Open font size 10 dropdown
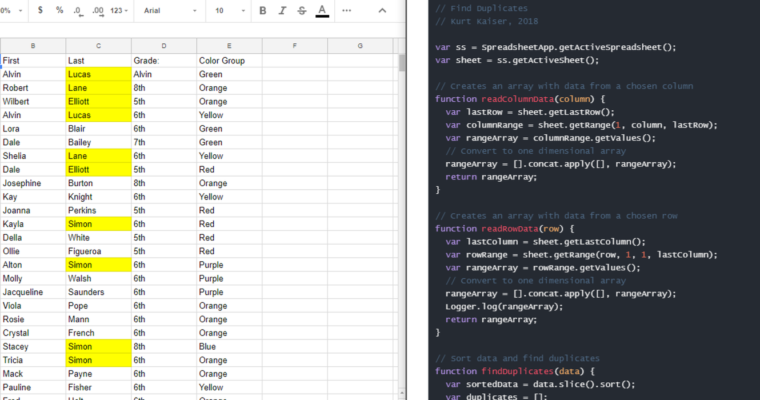Screen dimensions: 760x400 [x=230, y=10]
